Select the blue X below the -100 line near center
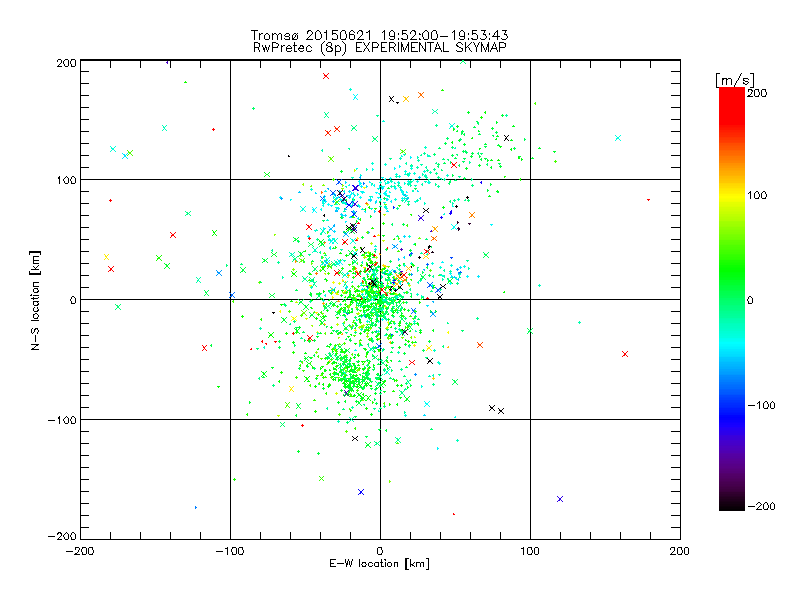 tap(361, 492)
